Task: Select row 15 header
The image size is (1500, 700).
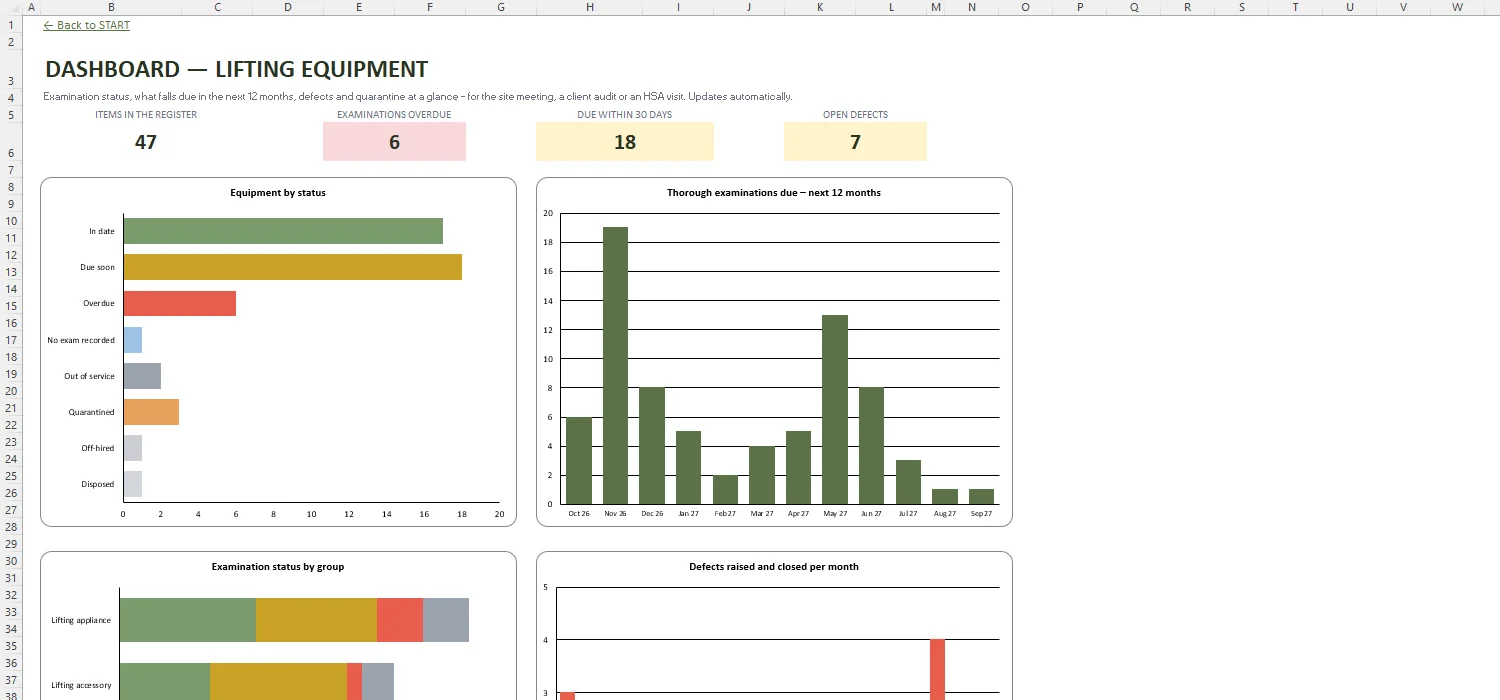Action: click(11, 306)
